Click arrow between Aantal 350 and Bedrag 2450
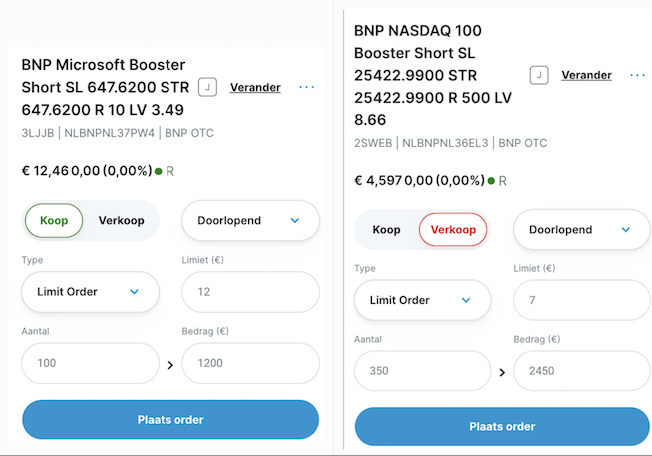This screenshot has height=456, width=652. click(x=502, y=372)
